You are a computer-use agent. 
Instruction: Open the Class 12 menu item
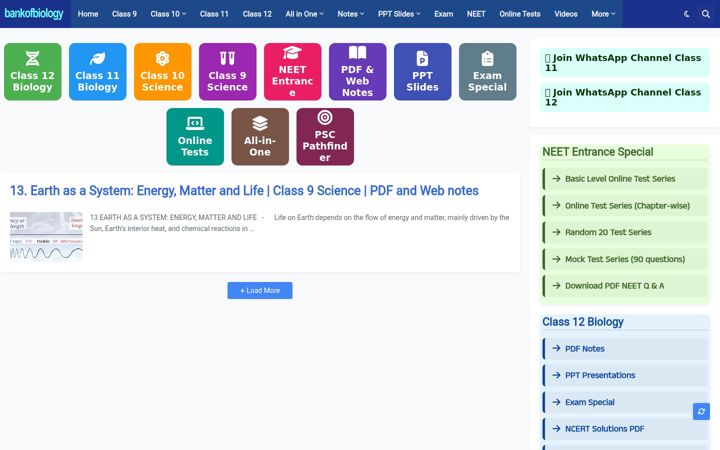point(257,14)
